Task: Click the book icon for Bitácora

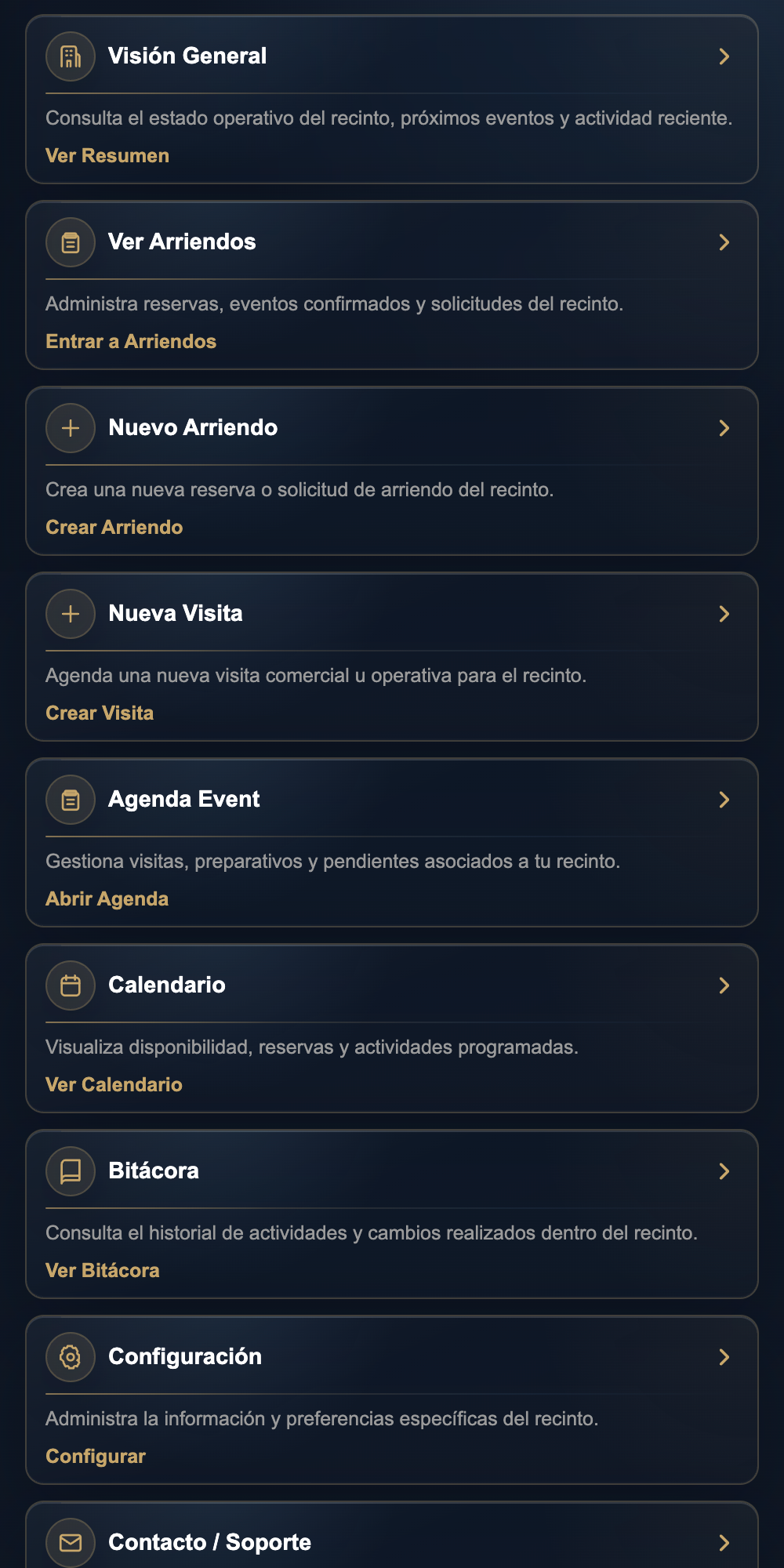Action: pos(71,1171)
